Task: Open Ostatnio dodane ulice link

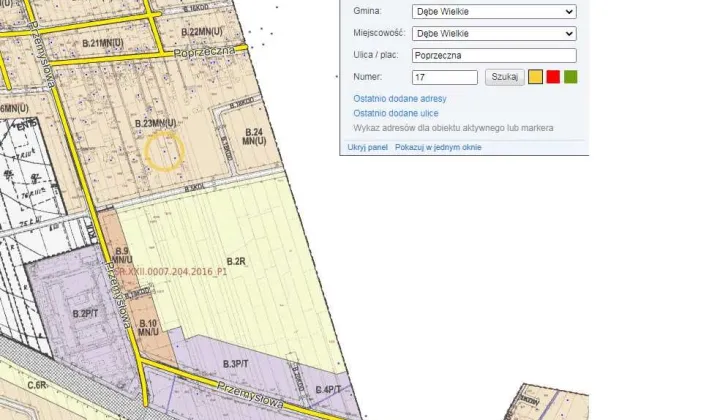Action: (x=395, y=114)
